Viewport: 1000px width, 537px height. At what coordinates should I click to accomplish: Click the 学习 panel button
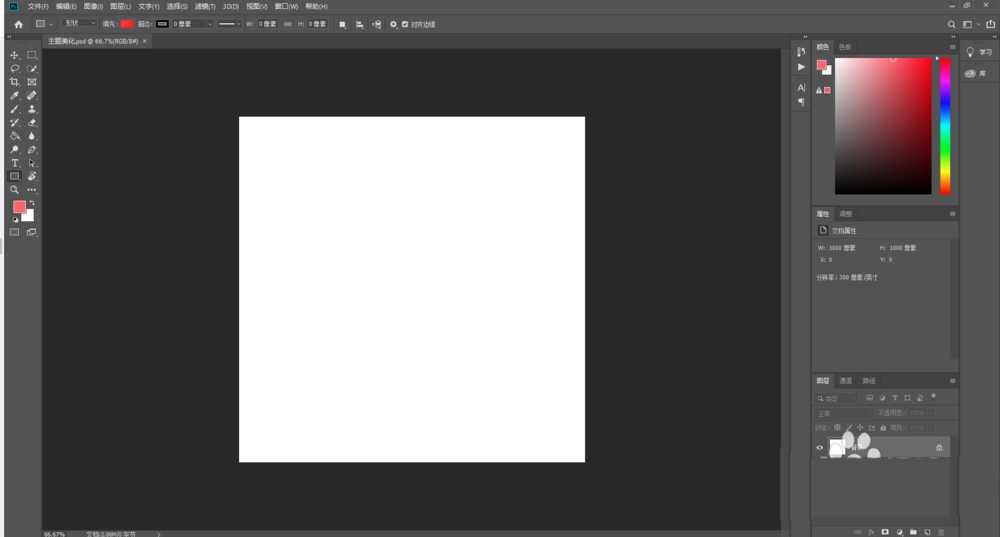979,52
